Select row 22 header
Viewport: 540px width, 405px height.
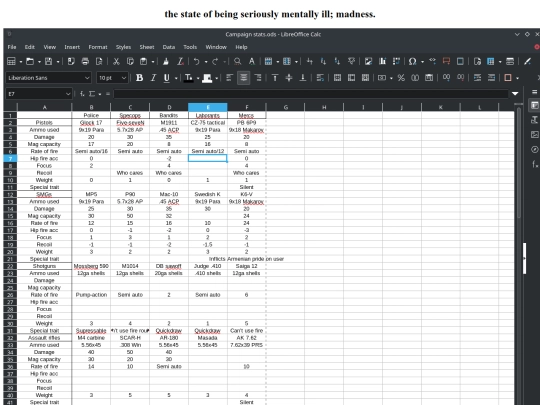pos(10,266)
